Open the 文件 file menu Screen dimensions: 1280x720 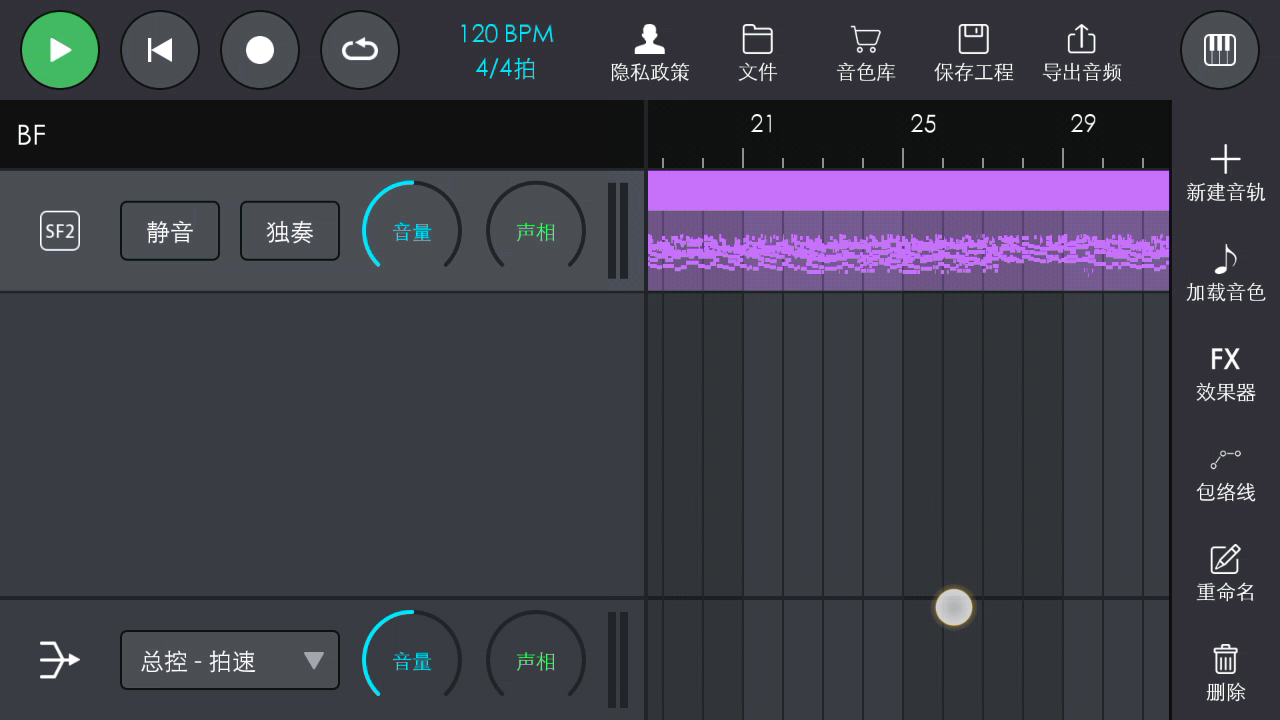click(758, 54)
